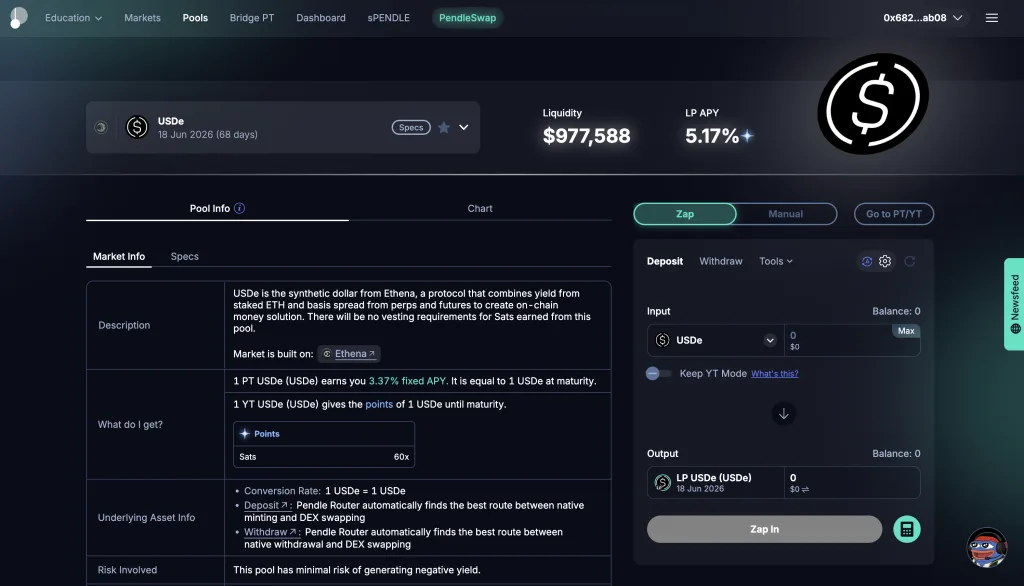Click the '18 Jun 2026 (68 days)' maturity text

[208, 135]
